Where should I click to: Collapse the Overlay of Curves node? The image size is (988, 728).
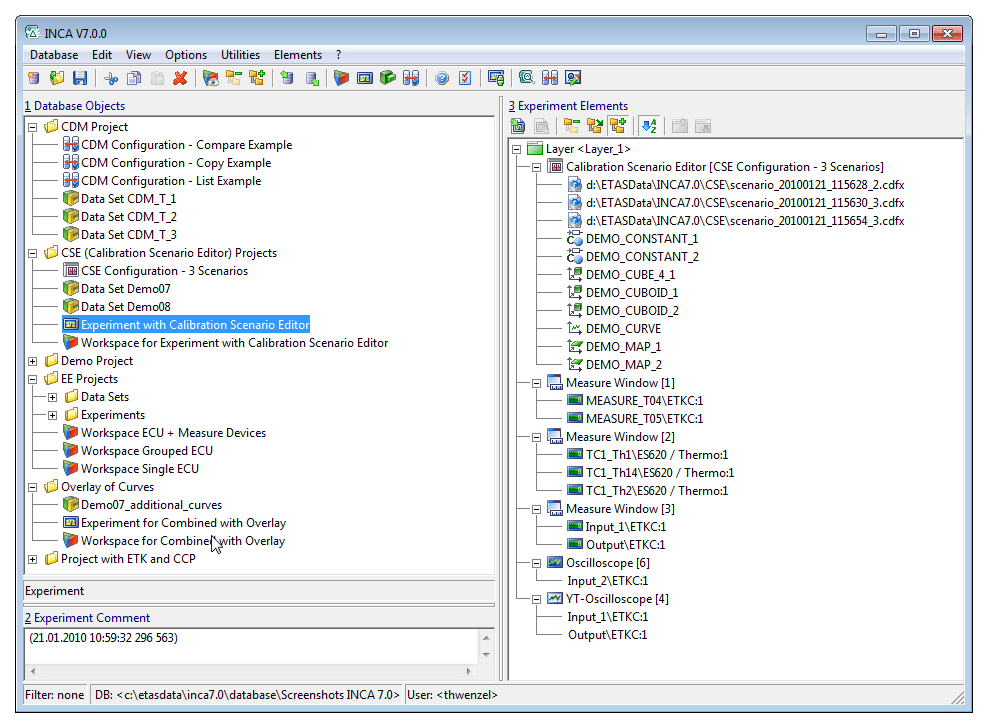33,487
